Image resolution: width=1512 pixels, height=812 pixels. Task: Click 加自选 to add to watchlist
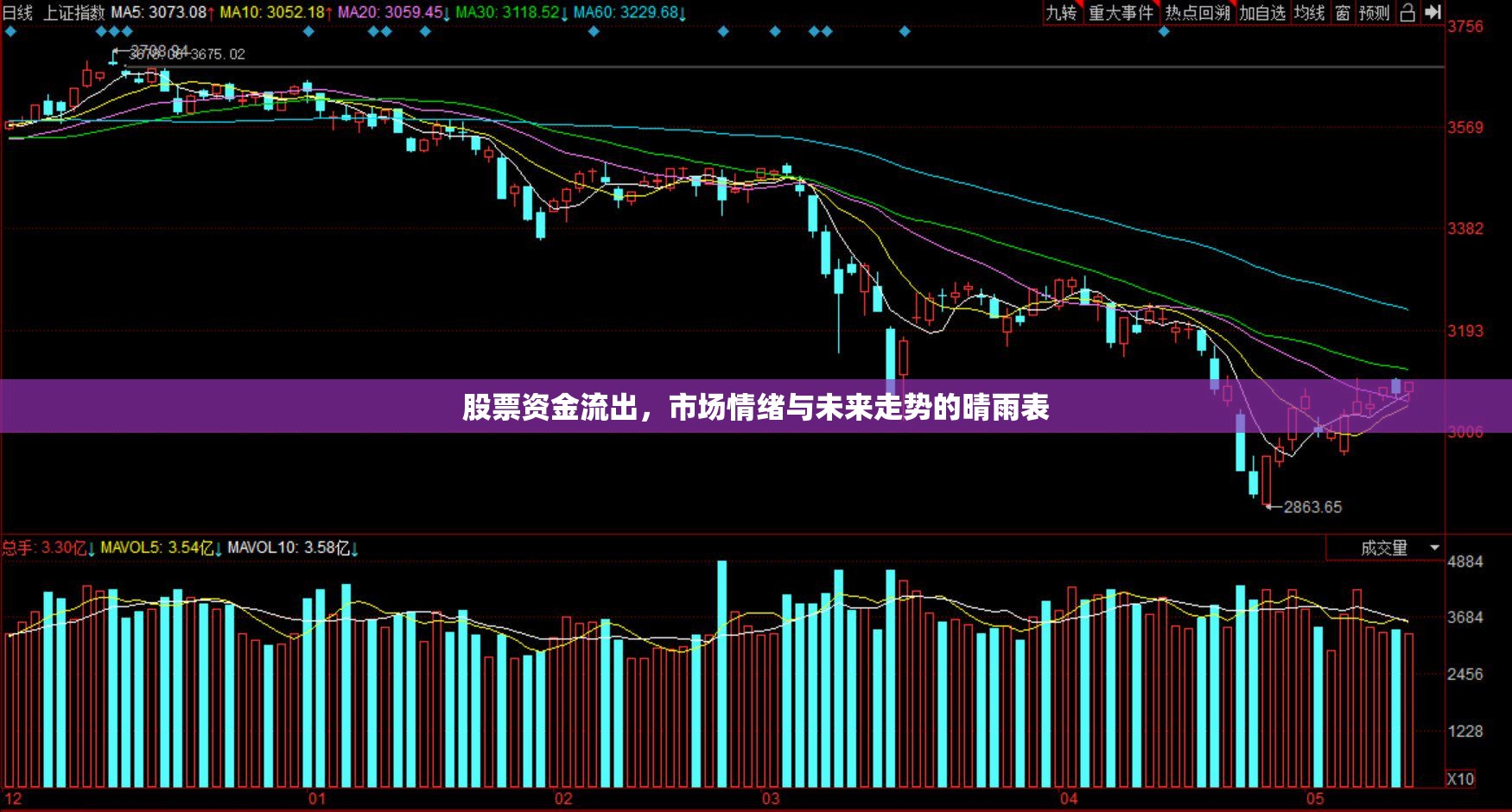coord(1262,13)
